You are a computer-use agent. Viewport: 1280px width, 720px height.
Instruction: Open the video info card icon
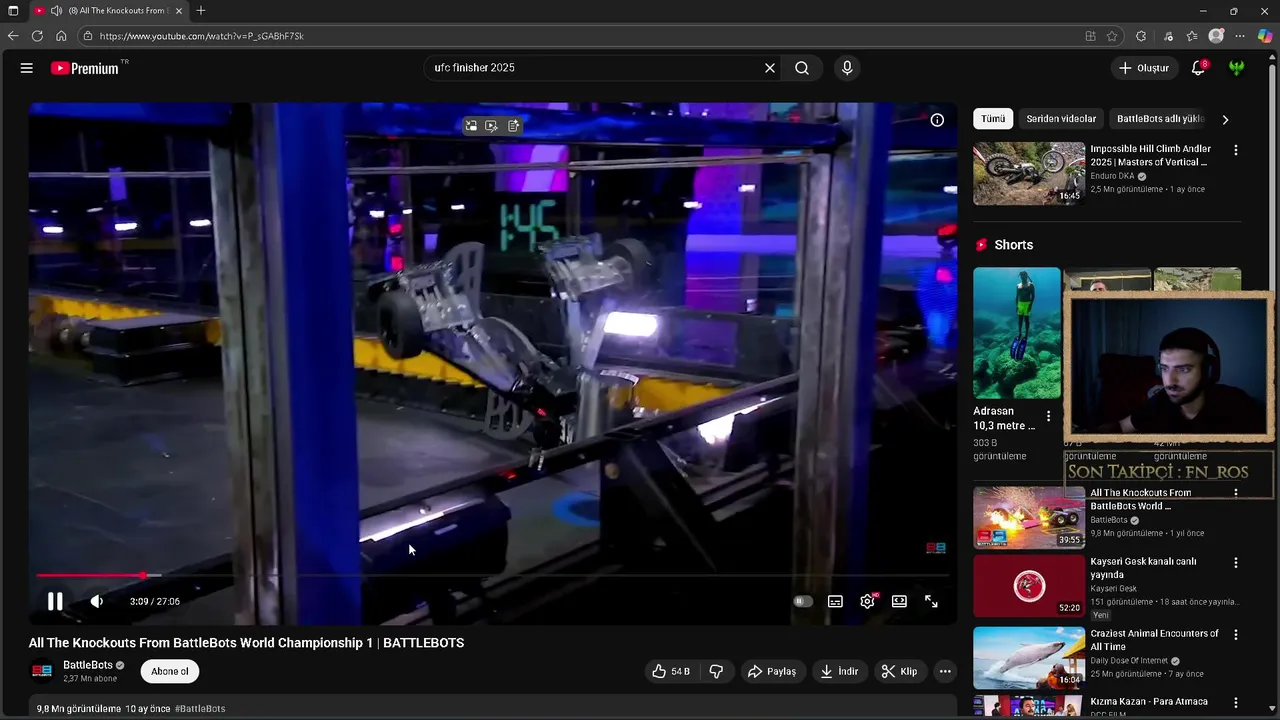pos(937,120)
